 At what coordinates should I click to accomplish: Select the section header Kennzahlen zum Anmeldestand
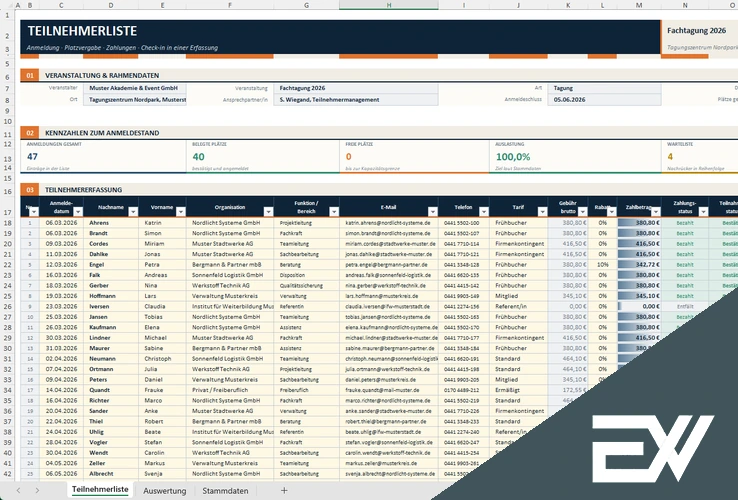click(x=102, y=133)
